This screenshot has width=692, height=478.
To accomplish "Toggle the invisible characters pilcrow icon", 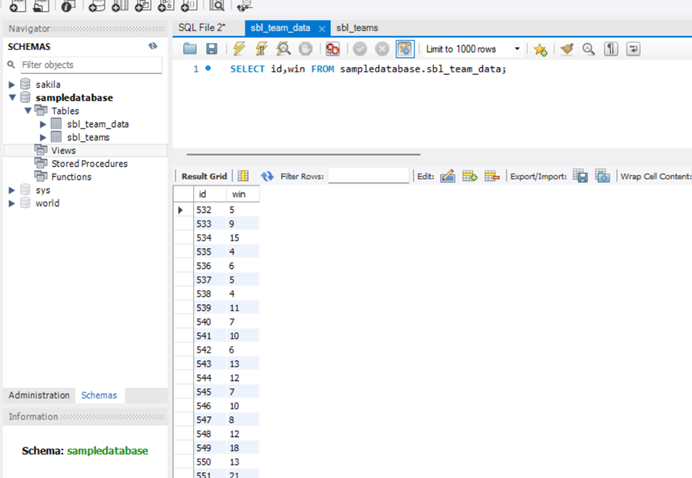I will click(x=611, y=49).
